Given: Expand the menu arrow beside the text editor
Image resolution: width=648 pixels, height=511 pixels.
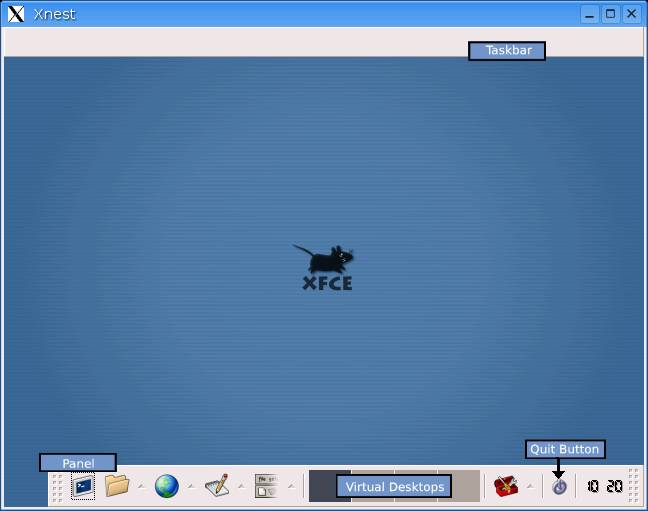Looking at the screenshot, I should pyautogui.click(x=242, y=486).
